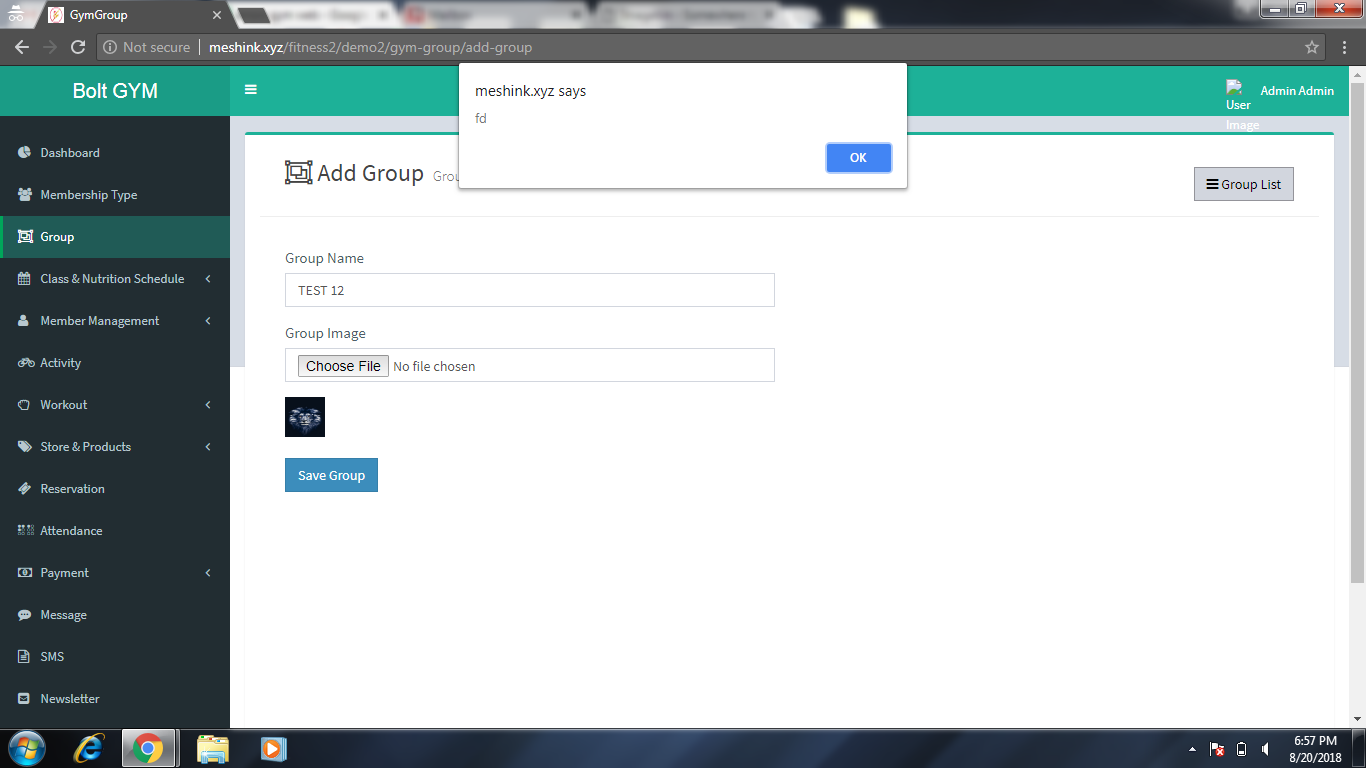Expand Payment submenu arrow
Viewport: 1366px width, 768px height.
208,573
